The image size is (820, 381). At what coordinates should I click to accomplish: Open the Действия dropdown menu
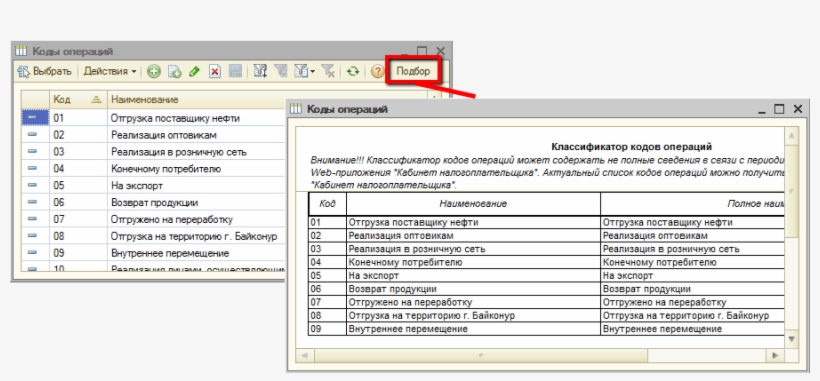coord(110,72)
